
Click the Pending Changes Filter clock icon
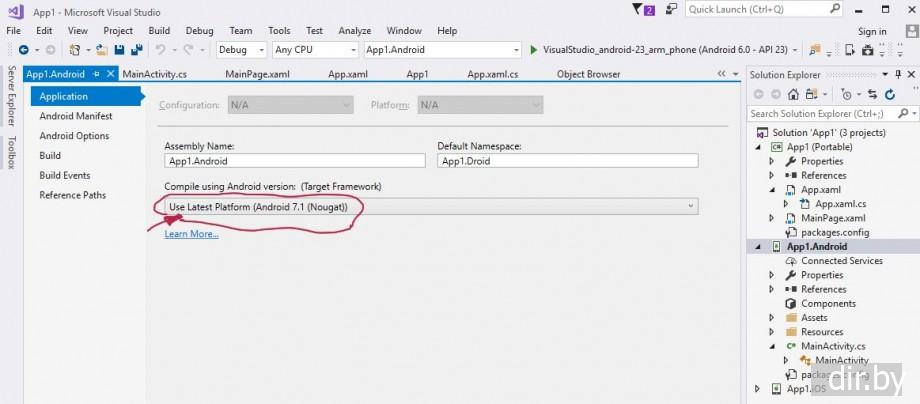[846, 94]
